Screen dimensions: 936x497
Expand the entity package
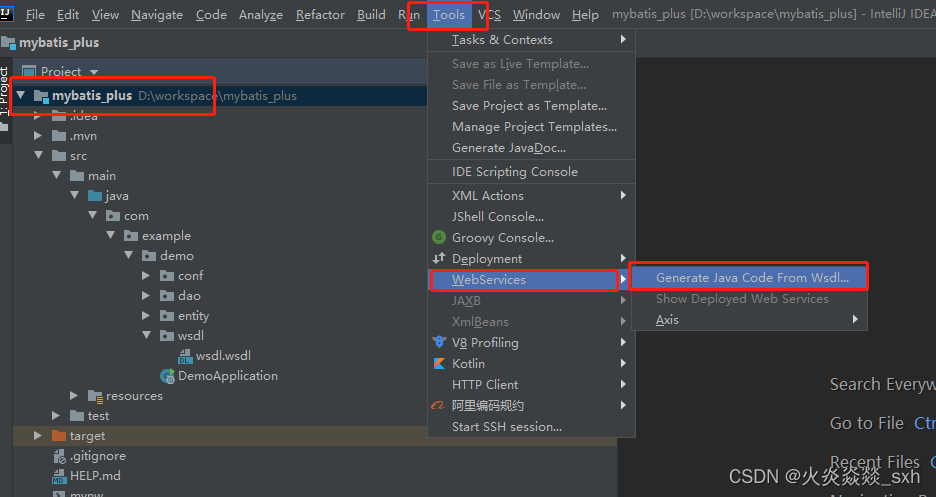(146, 316)
